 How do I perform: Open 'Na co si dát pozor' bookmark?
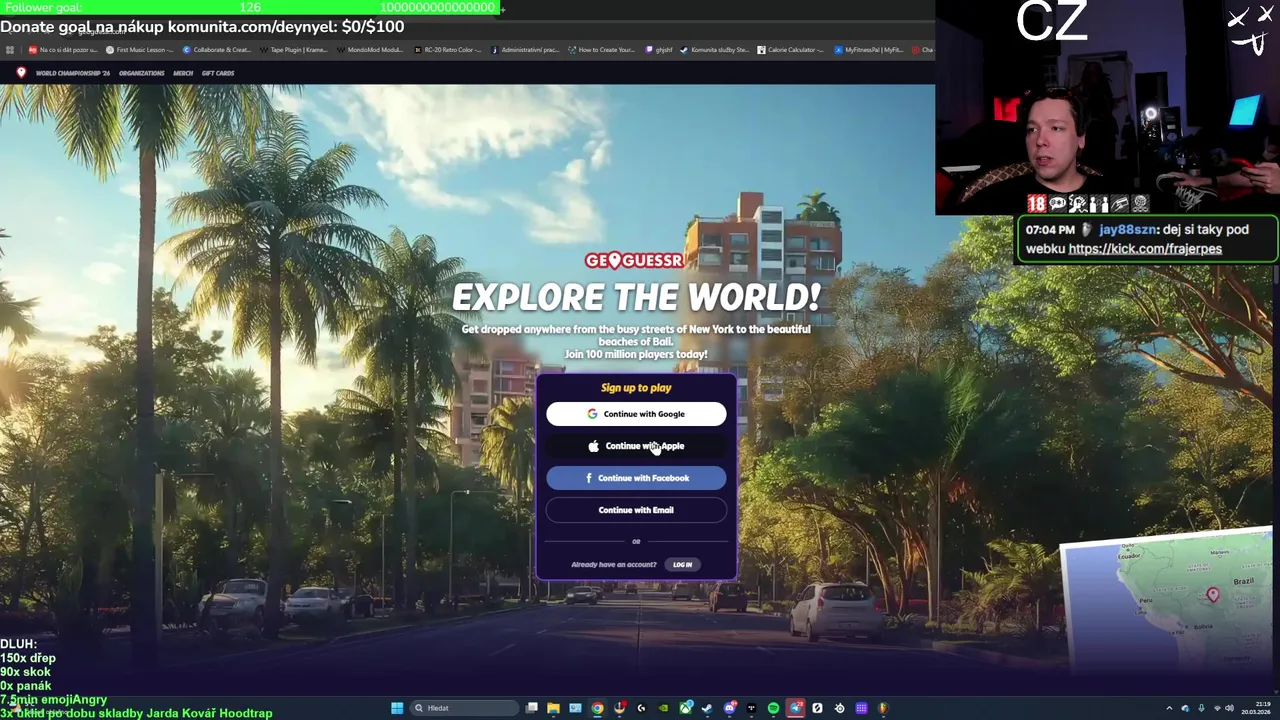point(63,49)
